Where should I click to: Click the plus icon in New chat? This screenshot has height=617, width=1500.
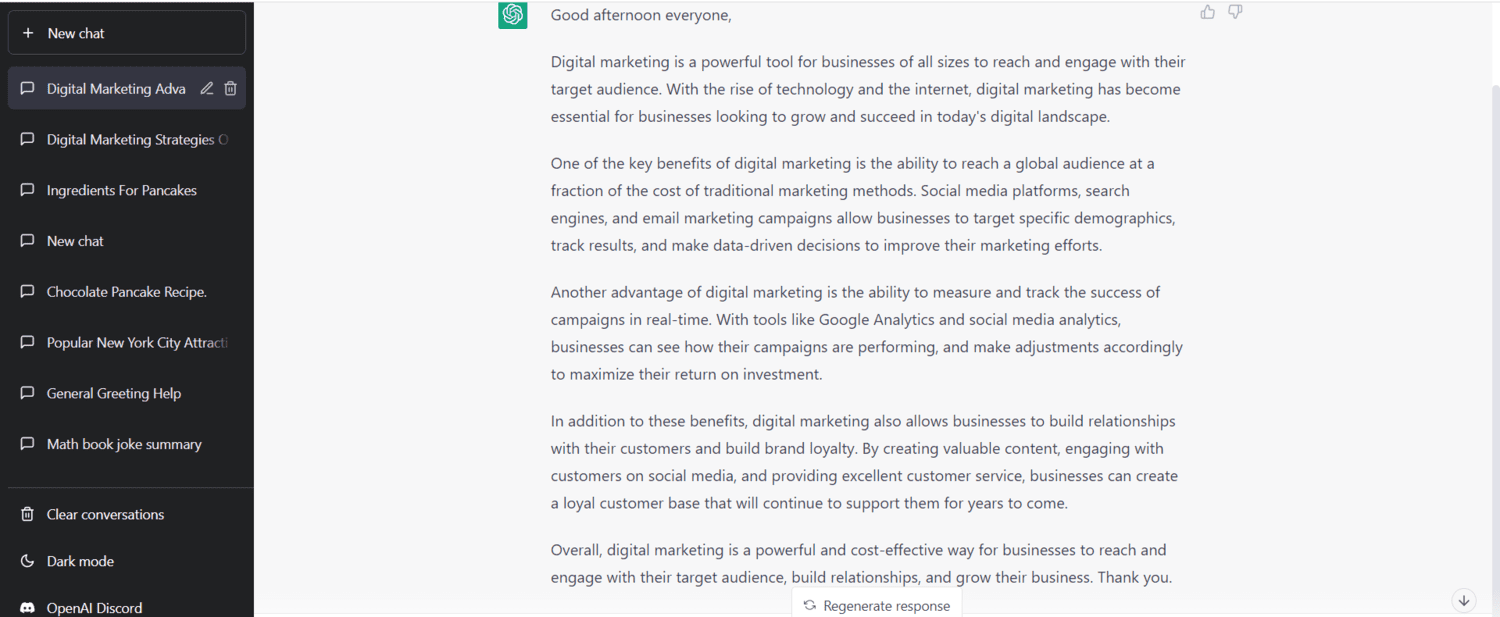click(28, 33)
